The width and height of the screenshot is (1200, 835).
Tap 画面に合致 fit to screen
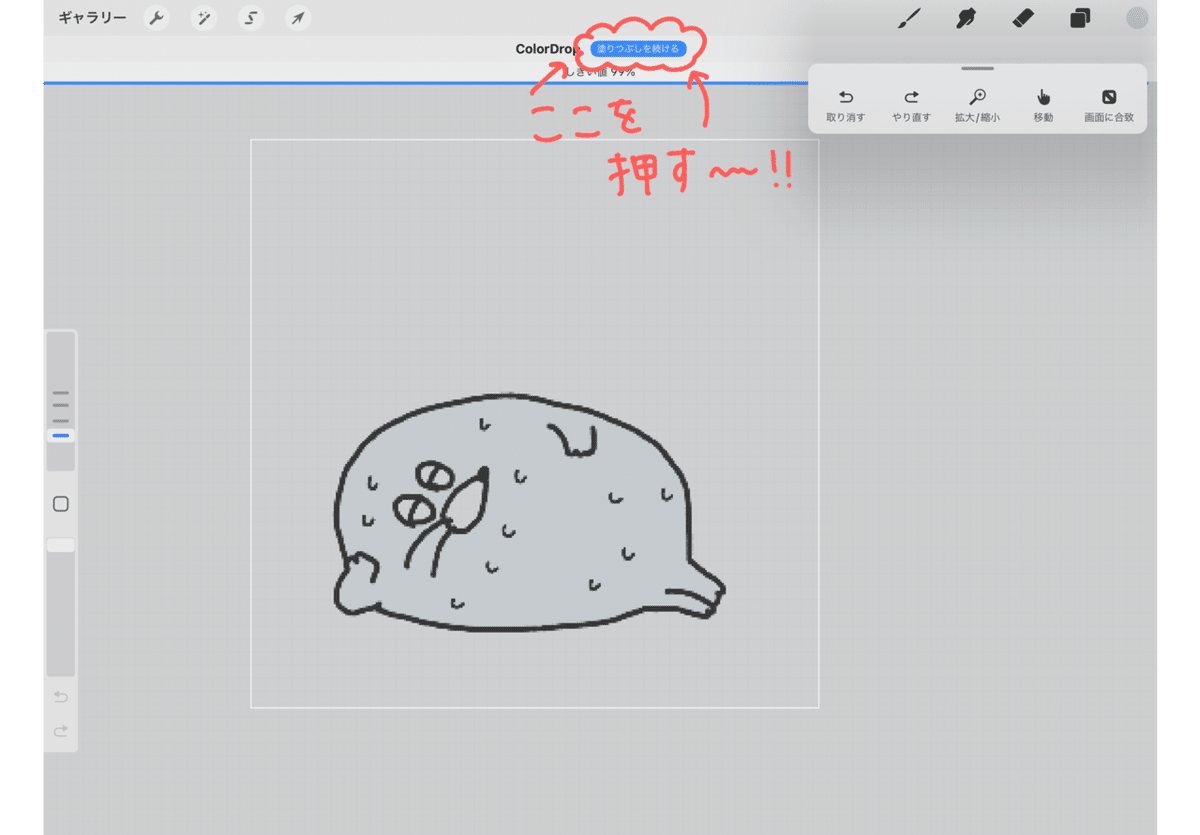coord(1109,106)
